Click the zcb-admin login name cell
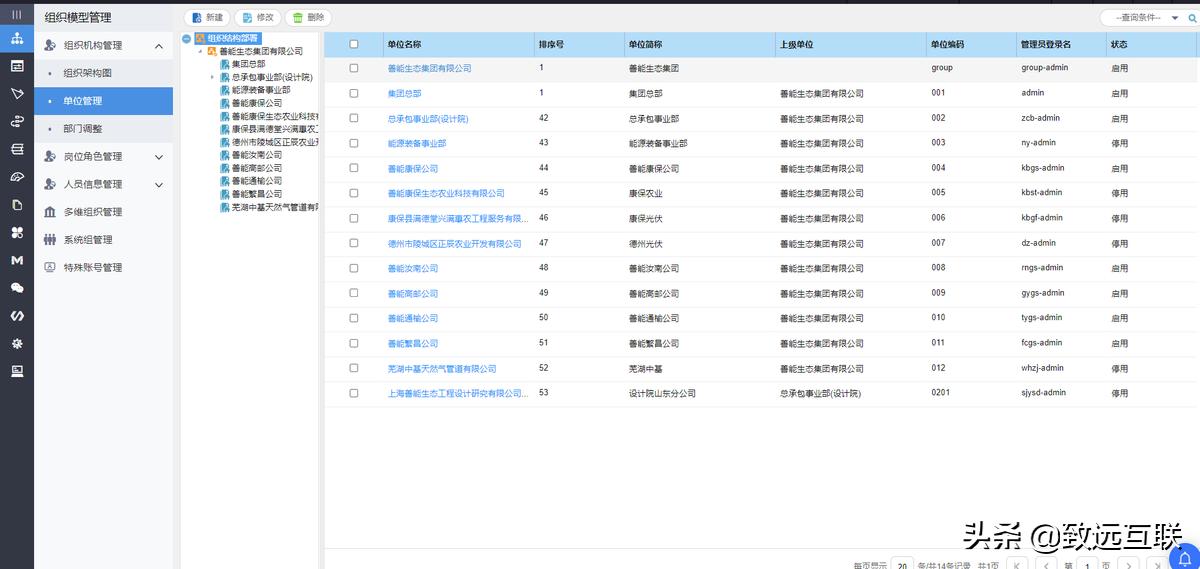The height and width of the screenshot is (569, 1200). tap(1040, 118)
